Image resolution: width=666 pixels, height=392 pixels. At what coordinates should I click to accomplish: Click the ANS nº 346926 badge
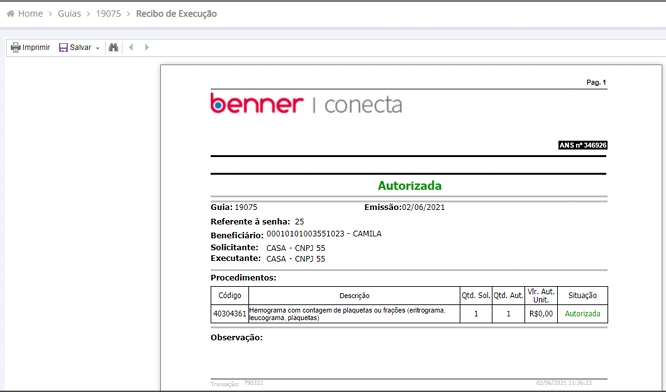coord(582,145)
